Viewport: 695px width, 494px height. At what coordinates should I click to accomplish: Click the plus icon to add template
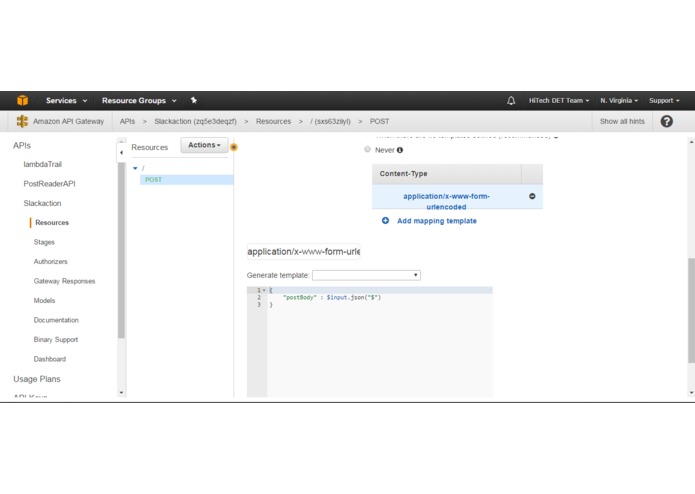coord(386,221)
